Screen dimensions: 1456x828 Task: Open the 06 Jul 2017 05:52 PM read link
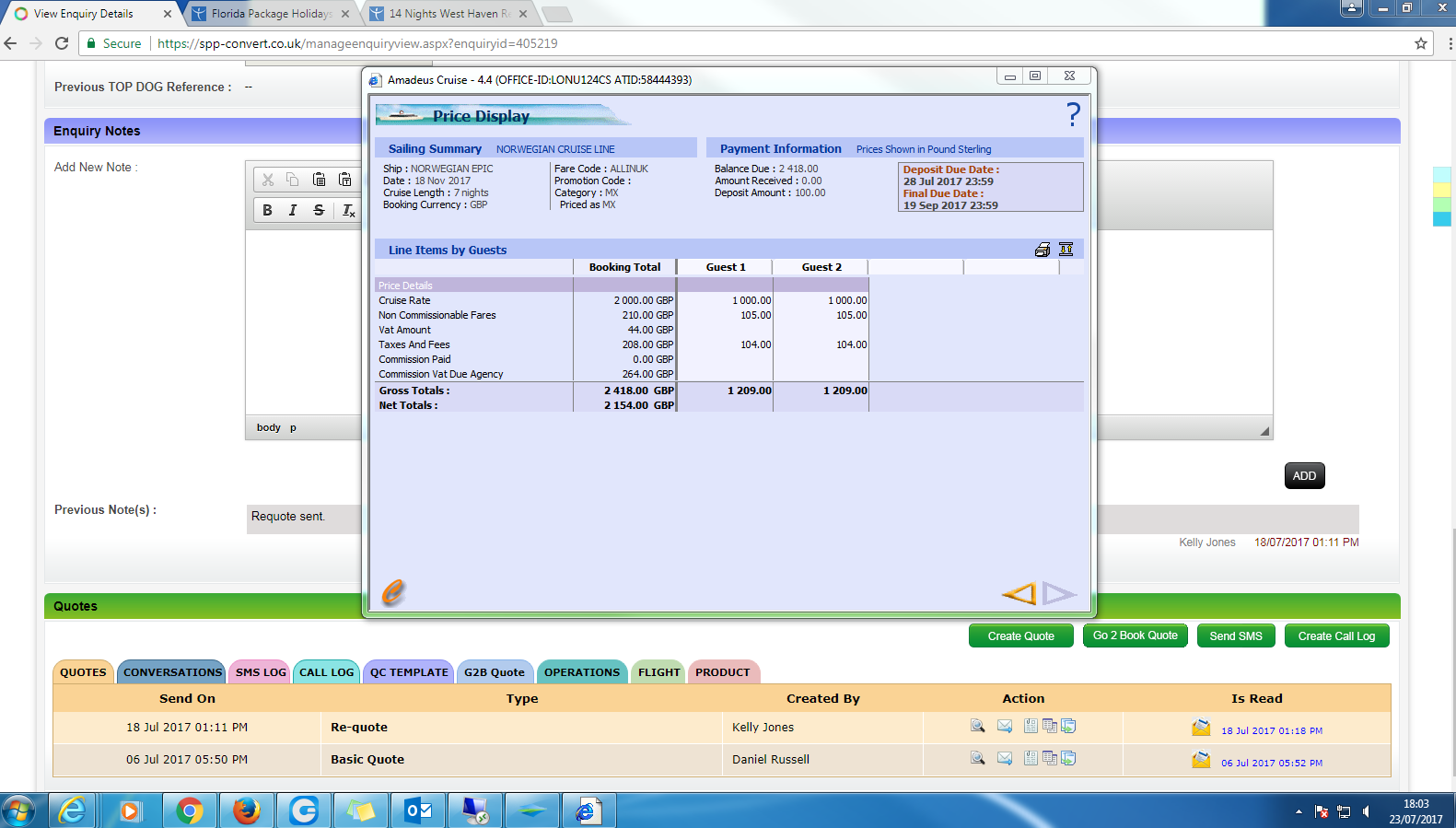[x=1272, y=763]
